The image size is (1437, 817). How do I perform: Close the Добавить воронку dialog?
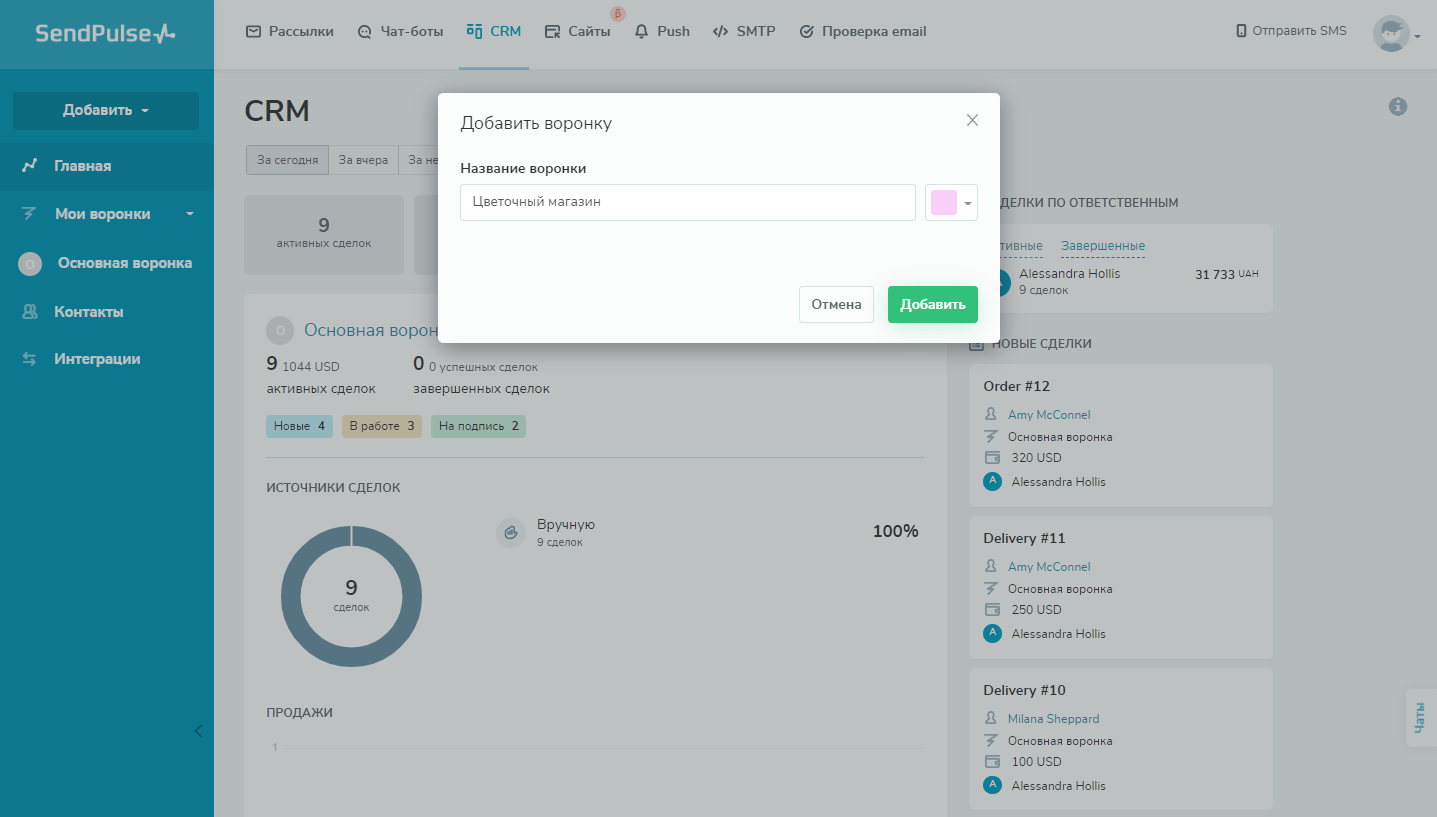click(x=972, y=121)
